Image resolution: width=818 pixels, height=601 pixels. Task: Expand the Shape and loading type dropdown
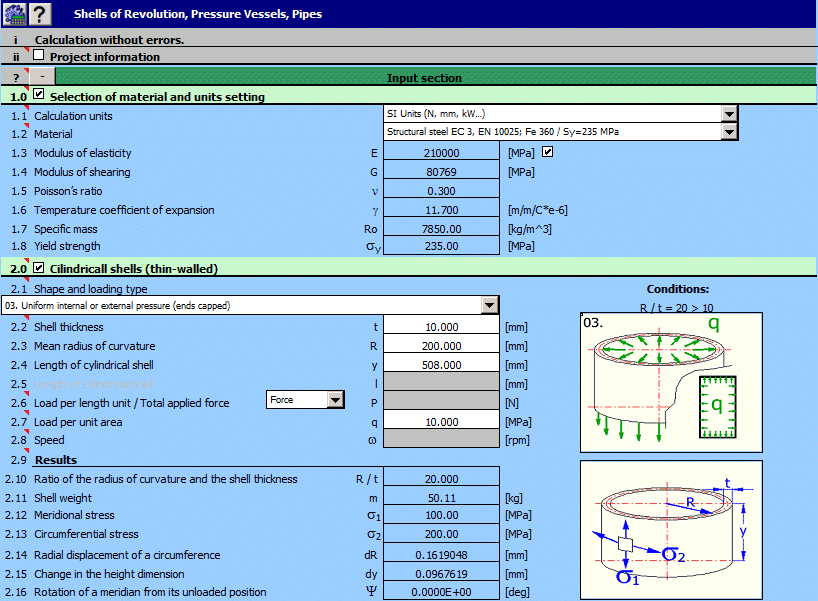coord(489,305)
